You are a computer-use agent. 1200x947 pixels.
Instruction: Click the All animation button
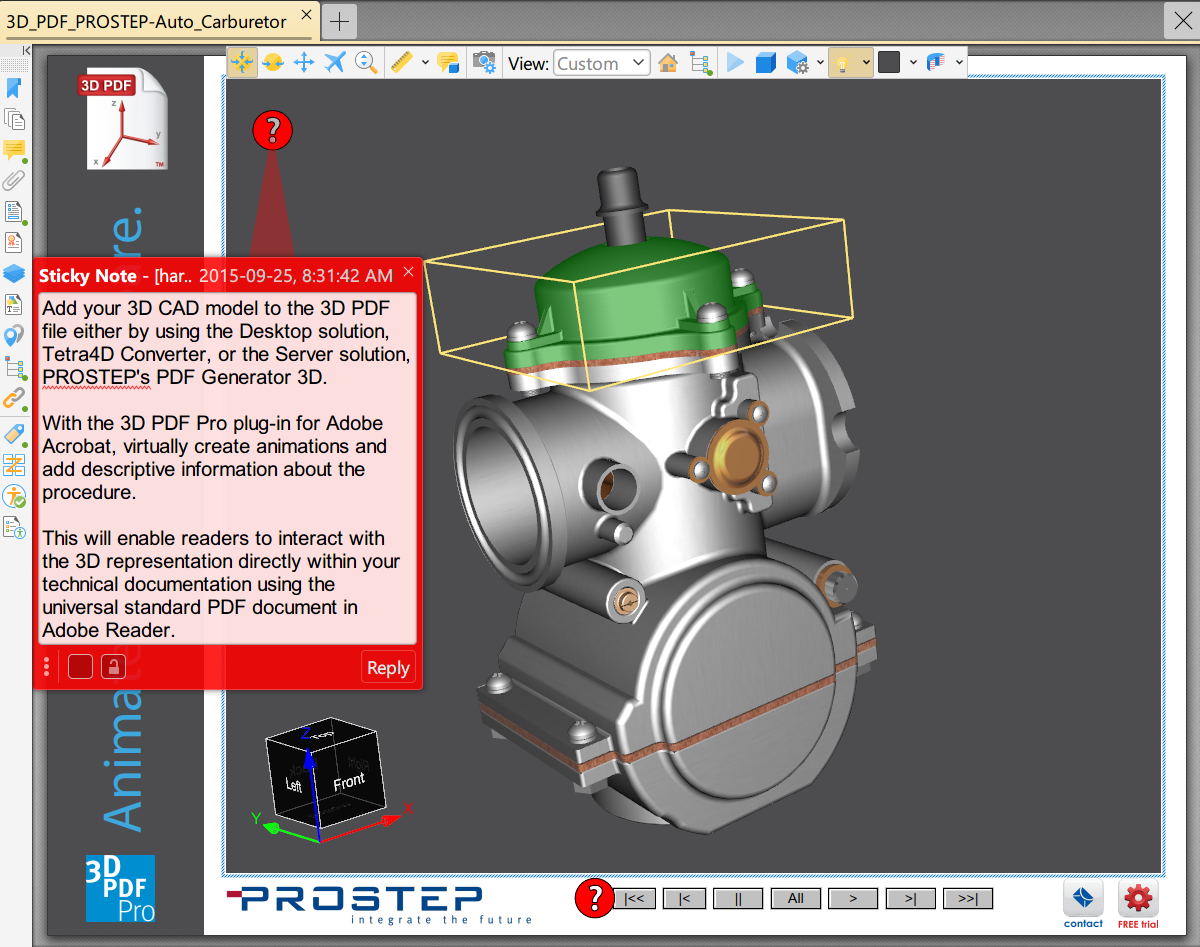click(x=796, y=898)
